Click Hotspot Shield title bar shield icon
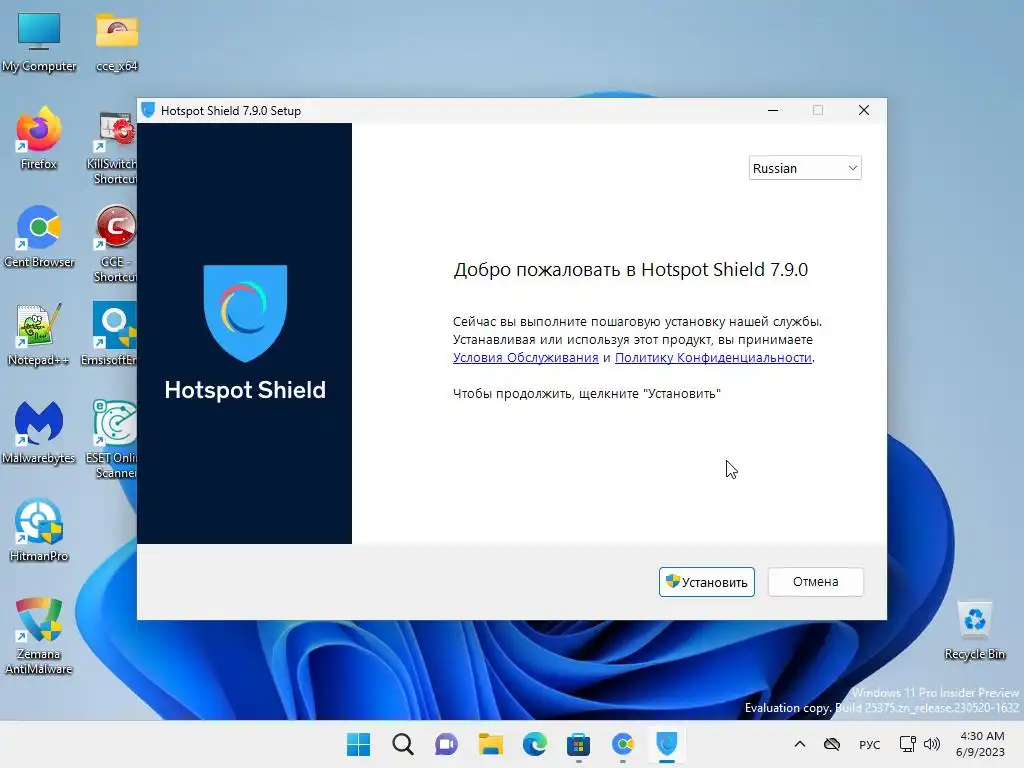This screenshot has width=1024, height=768. [148, 110]
